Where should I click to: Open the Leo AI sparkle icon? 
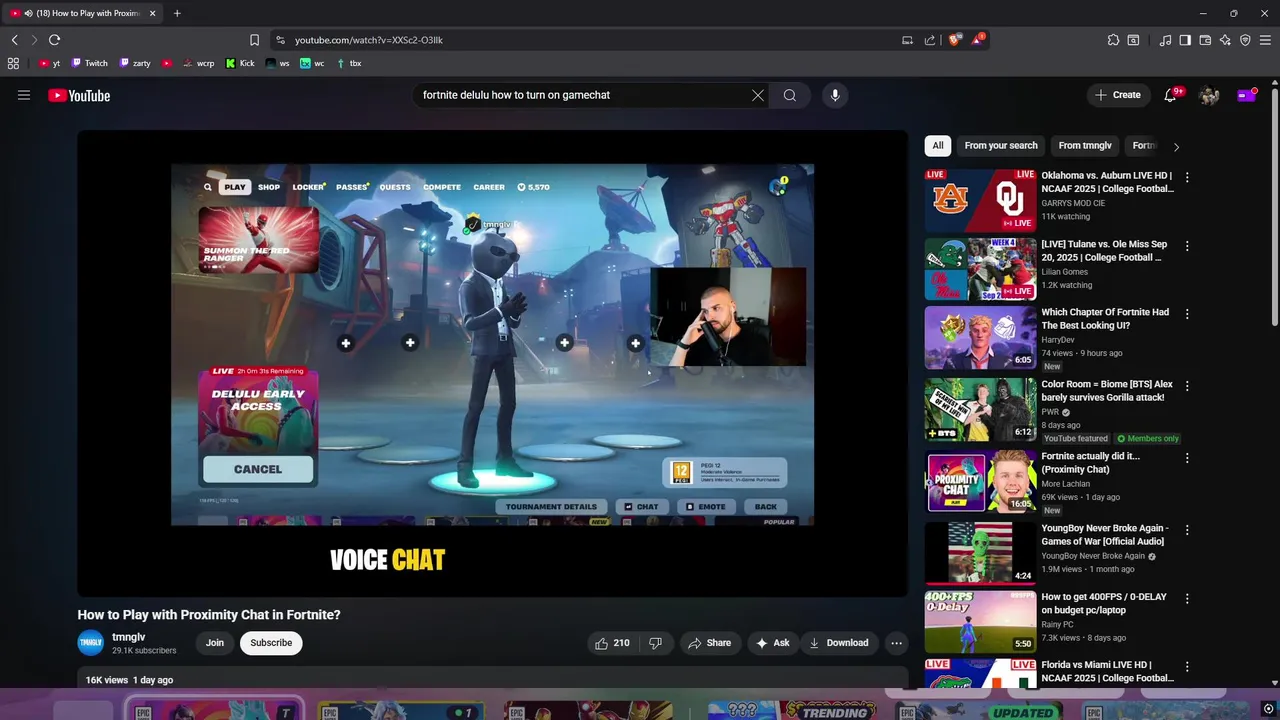1225,40
